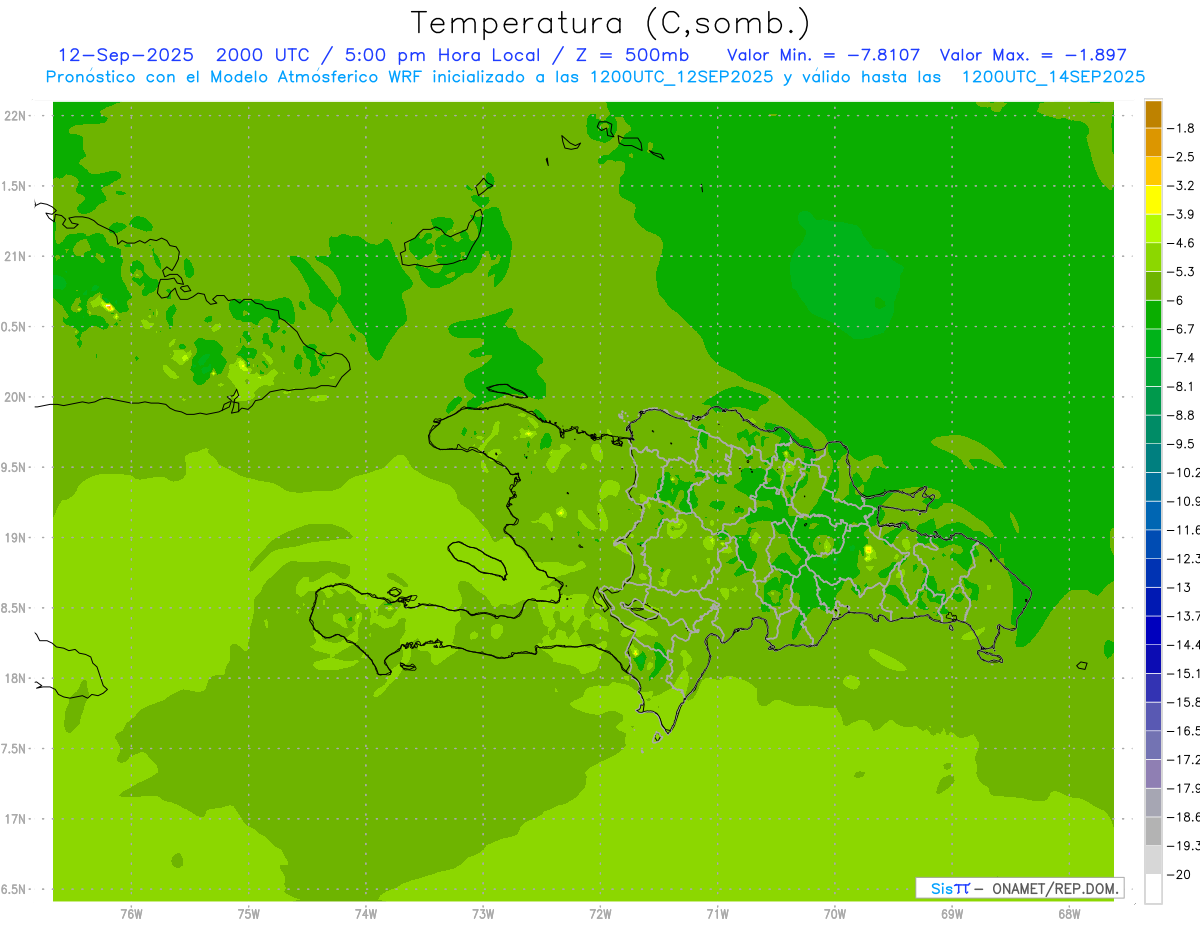Click the "-7.4" colorbar label
The height and width of the screenshot is (927, 1200).
[x=1182, y=358]
